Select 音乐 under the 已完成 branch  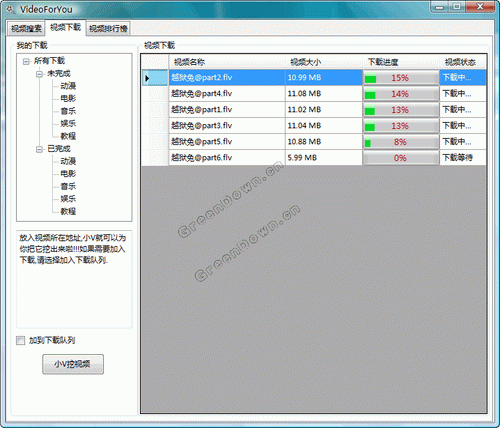[68, 186]
